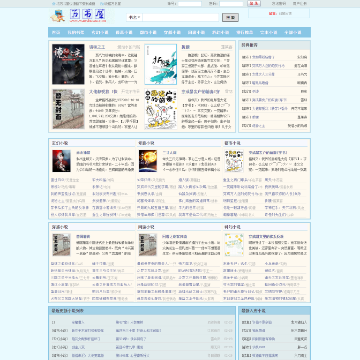Open the dark book cover in featured section

tap(68, 64)
